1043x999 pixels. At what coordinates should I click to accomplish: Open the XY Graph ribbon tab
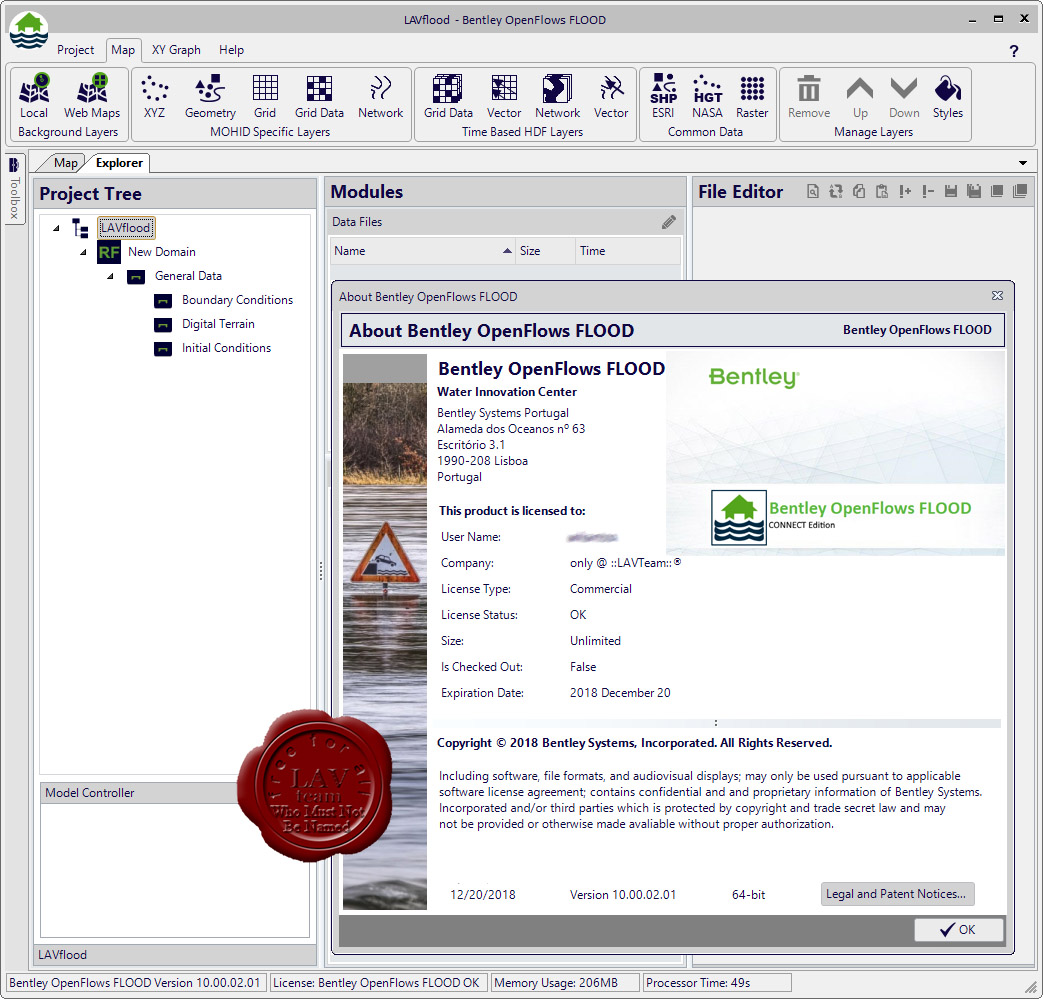tap(176, 50)
